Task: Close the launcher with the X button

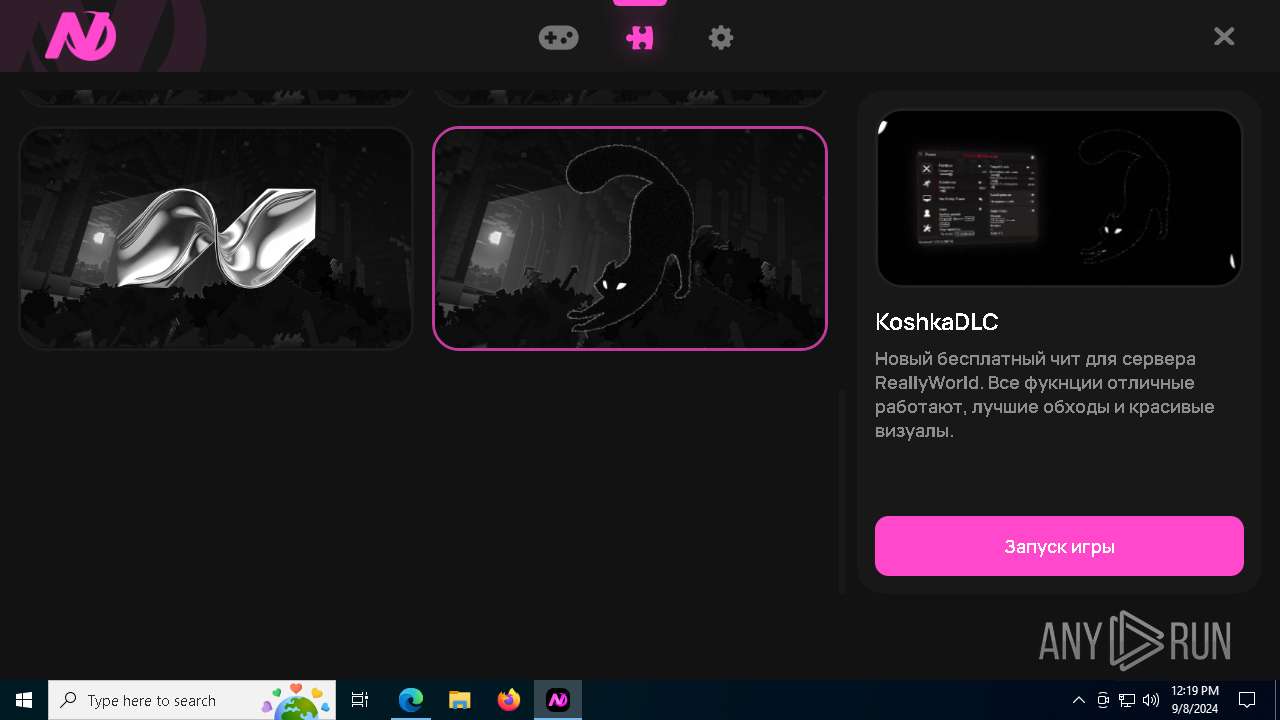Action: (x=1224, y=37)
